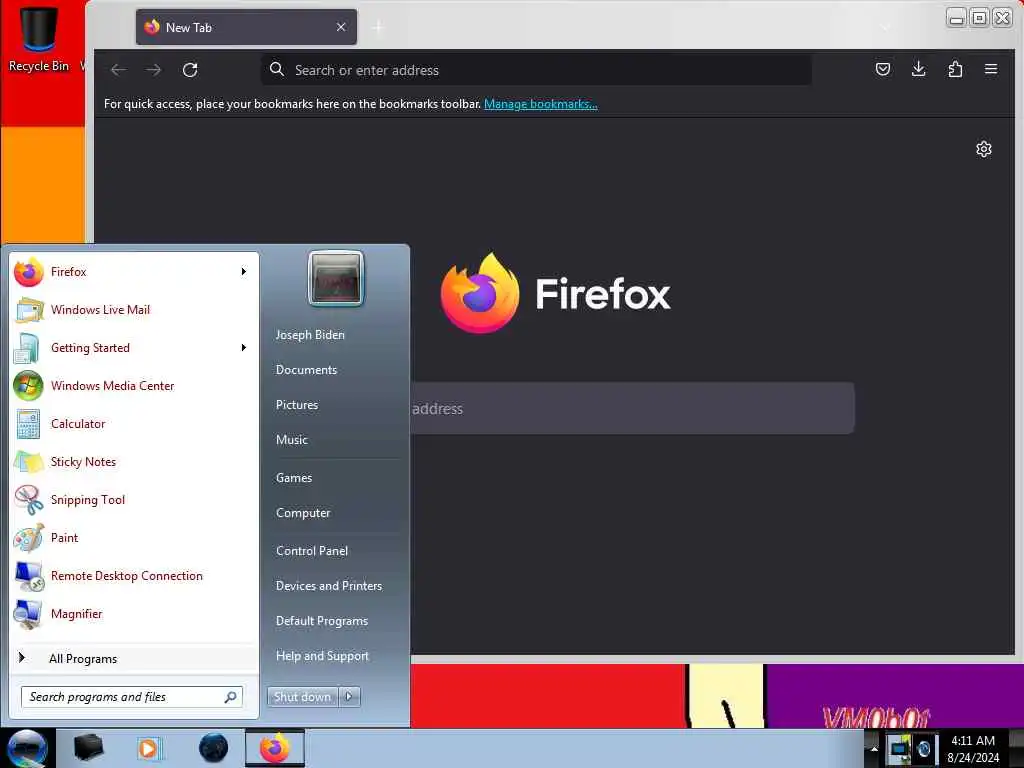Screen dimensions: 1024x768
Task: Open Default Programs
Action: coord(322,621)
